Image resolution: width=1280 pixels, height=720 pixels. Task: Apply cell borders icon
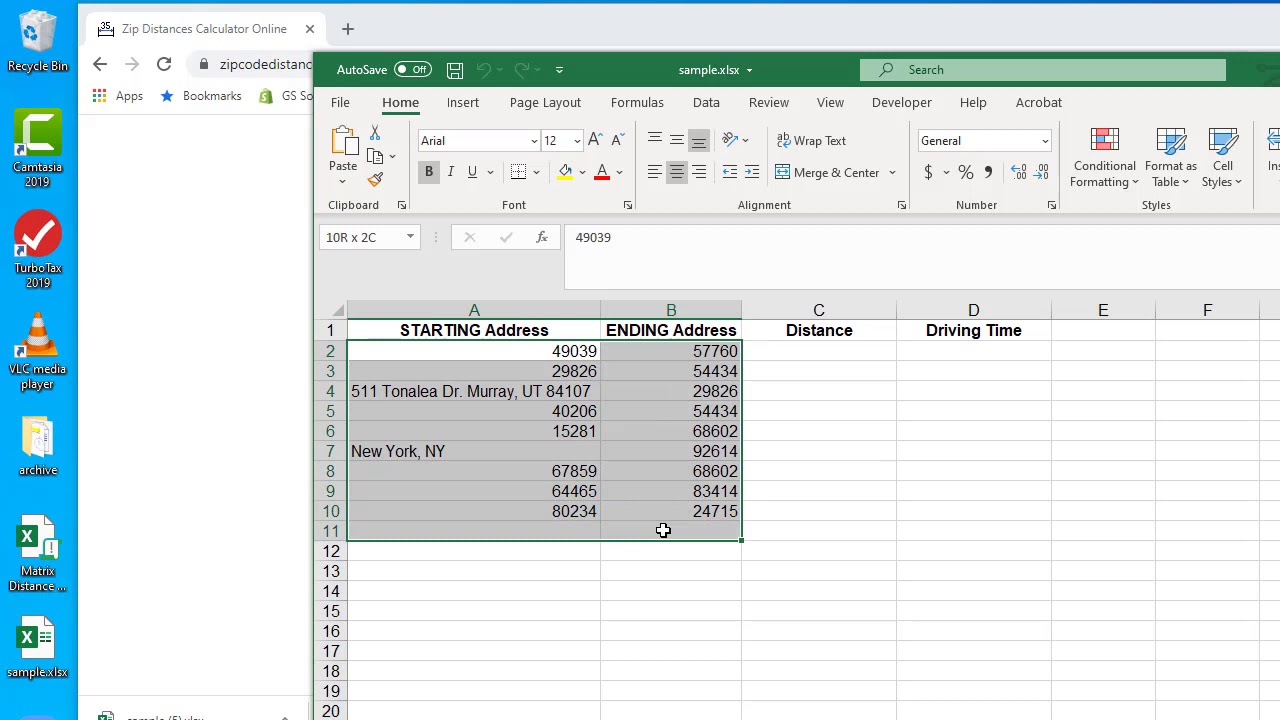[x=518, y=172]
